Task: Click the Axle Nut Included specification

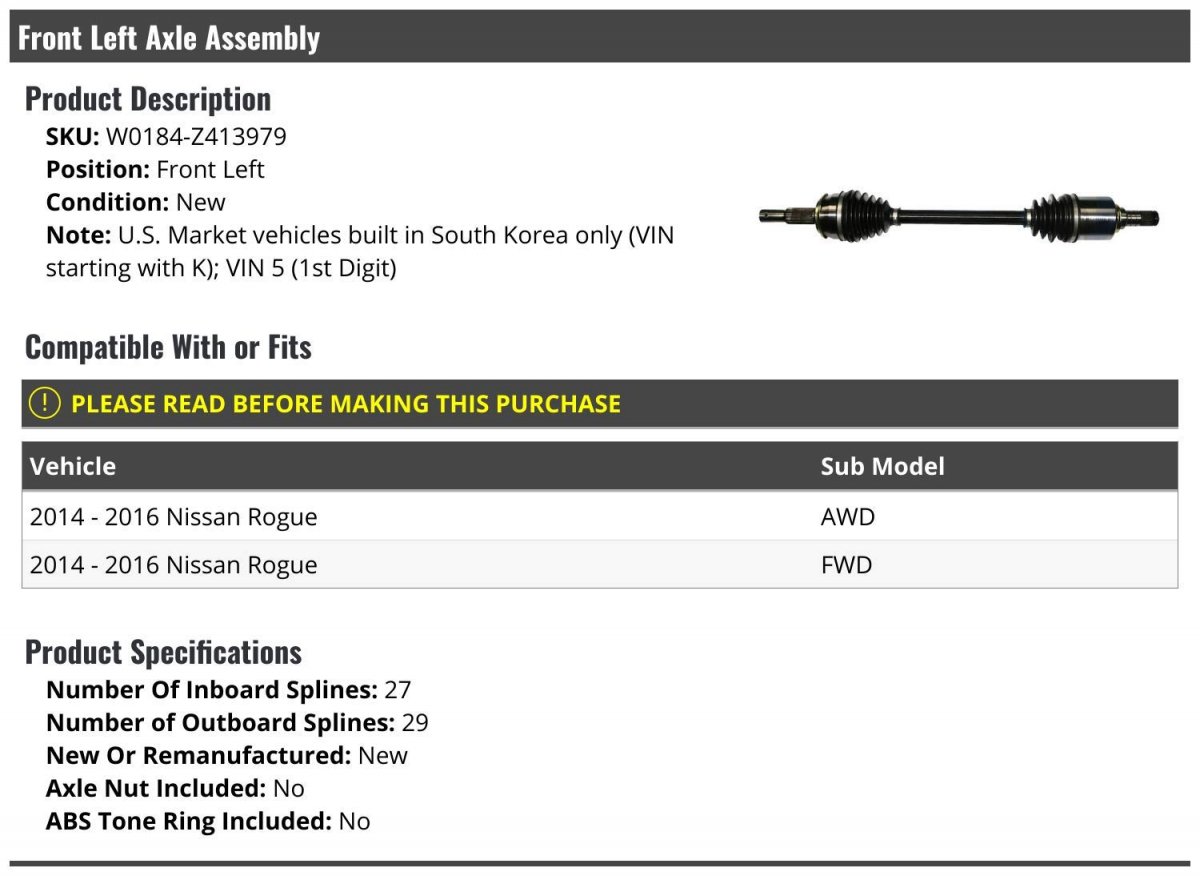Action: point(175,788)
